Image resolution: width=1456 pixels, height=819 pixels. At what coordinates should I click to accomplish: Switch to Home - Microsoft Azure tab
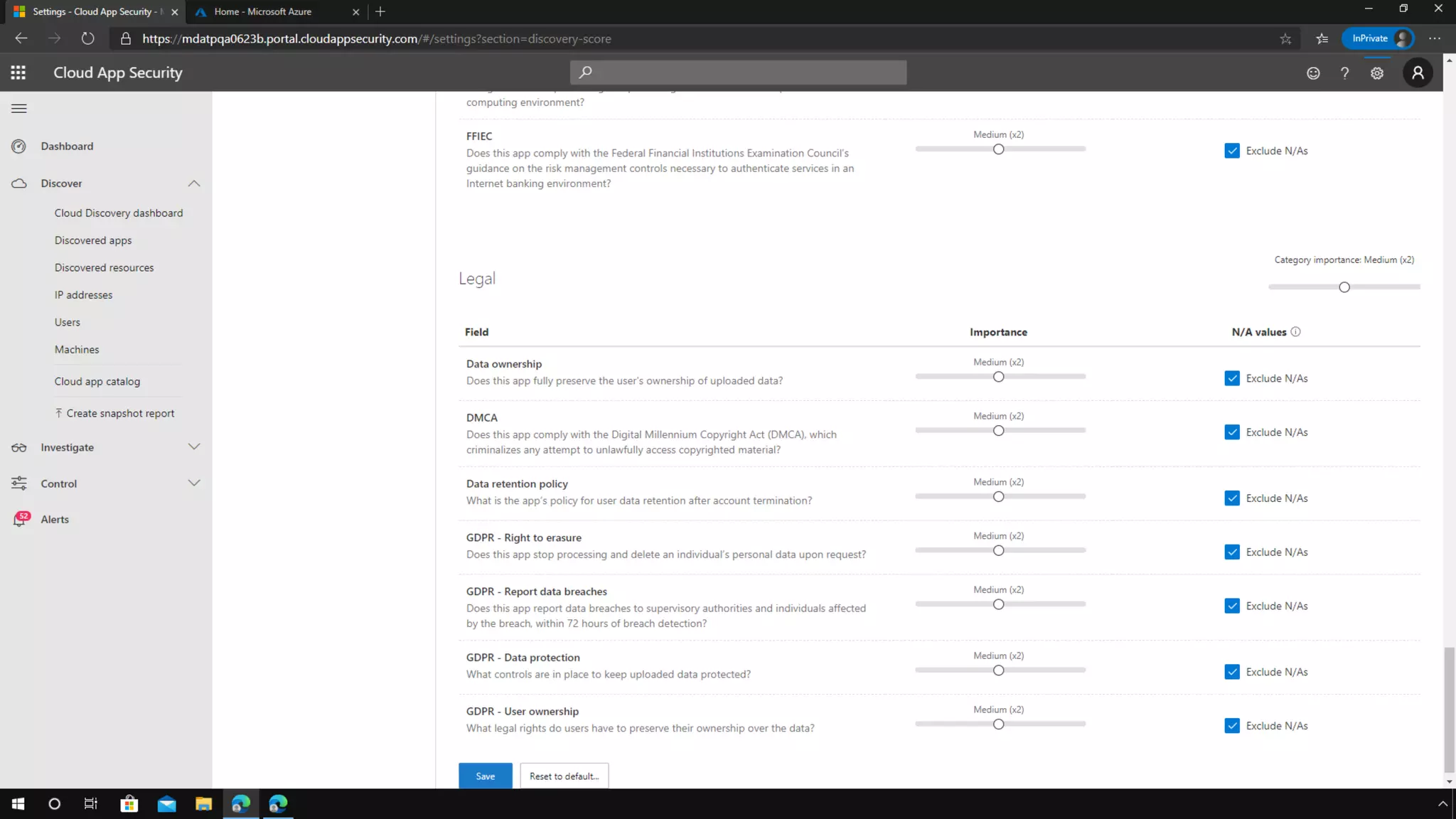click(263, 11)
